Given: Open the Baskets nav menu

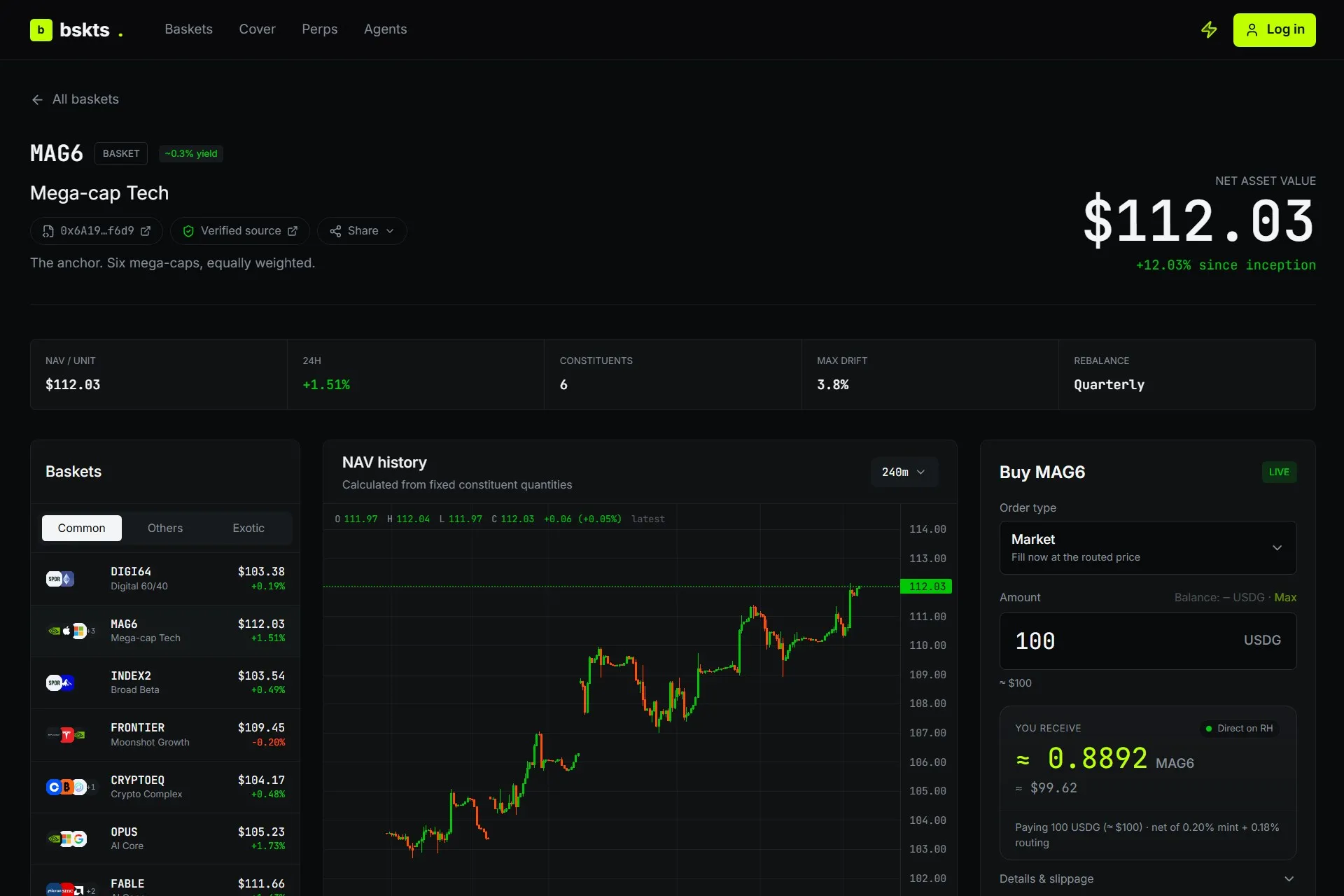Looking at the screenshot, I should point(188,29).
